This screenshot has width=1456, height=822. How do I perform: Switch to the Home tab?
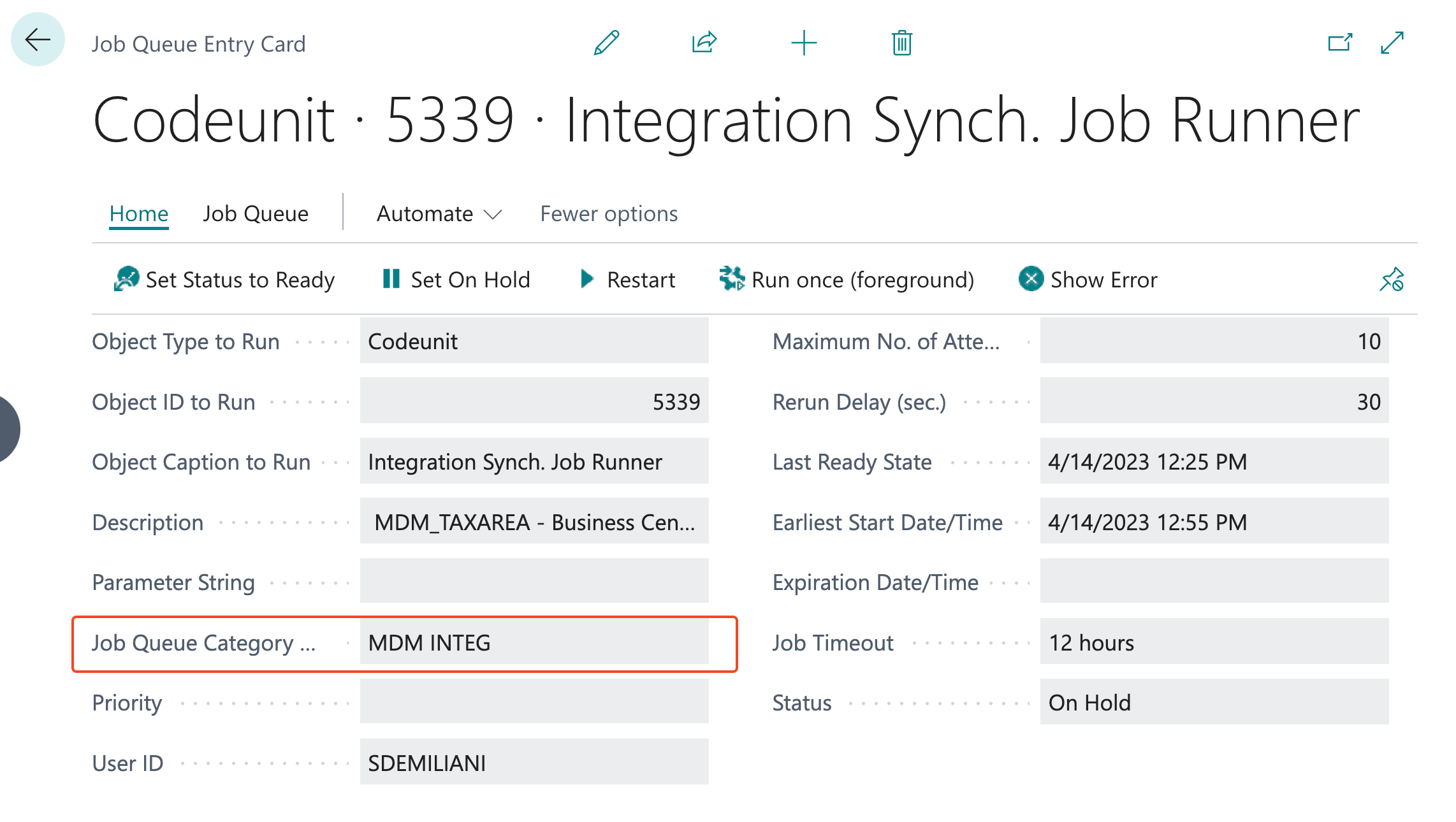139,213
